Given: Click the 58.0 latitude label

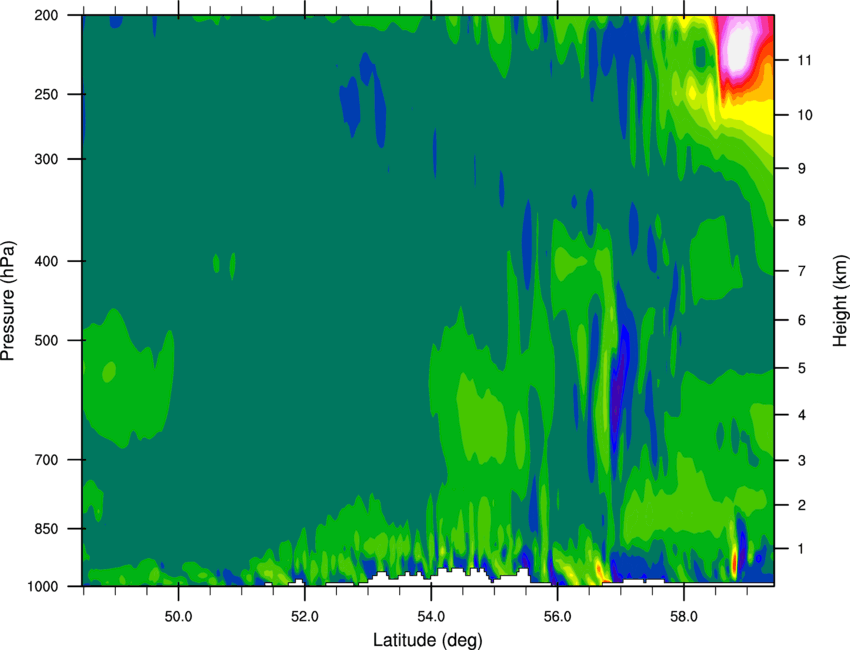Looking at the screenshot, I should pyautogui.click(x=684, y=617).
